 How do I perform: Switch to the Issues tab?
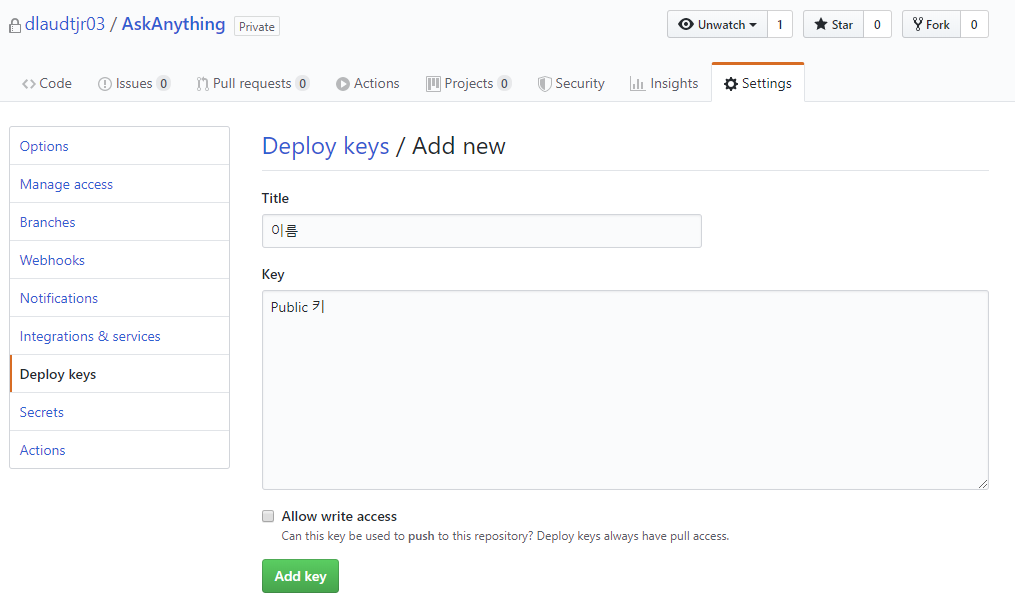point(133,84)
